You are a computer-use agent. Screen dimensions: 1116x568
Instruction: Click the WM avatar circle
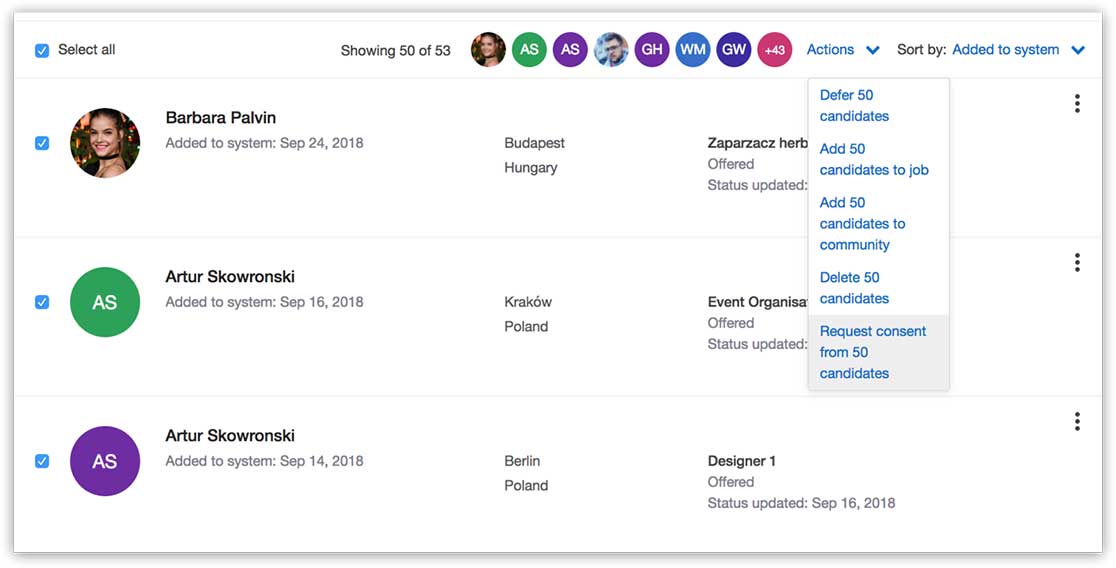(692, 50)
